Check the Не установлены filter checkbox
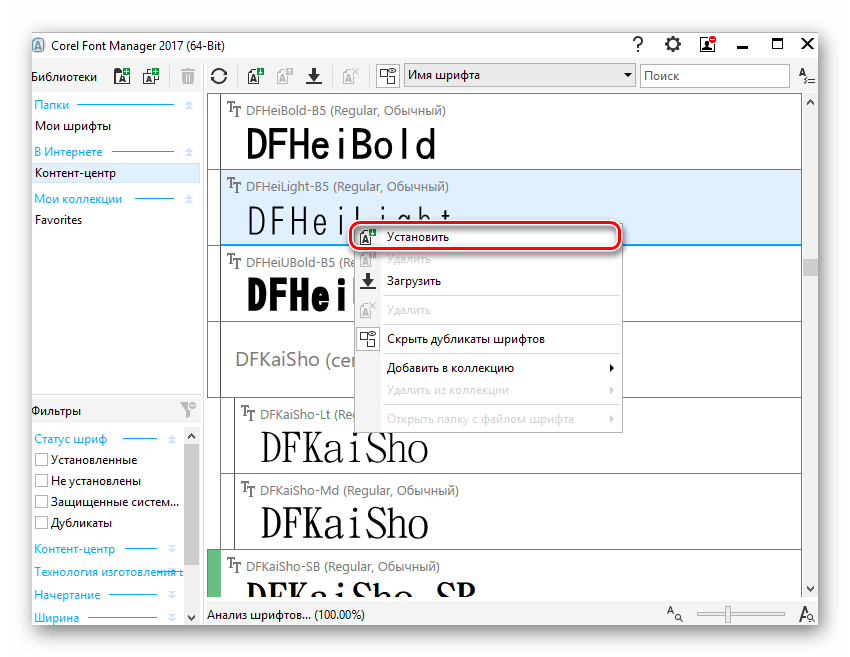This screenshot has height=657, width=850. click(41, 481)
